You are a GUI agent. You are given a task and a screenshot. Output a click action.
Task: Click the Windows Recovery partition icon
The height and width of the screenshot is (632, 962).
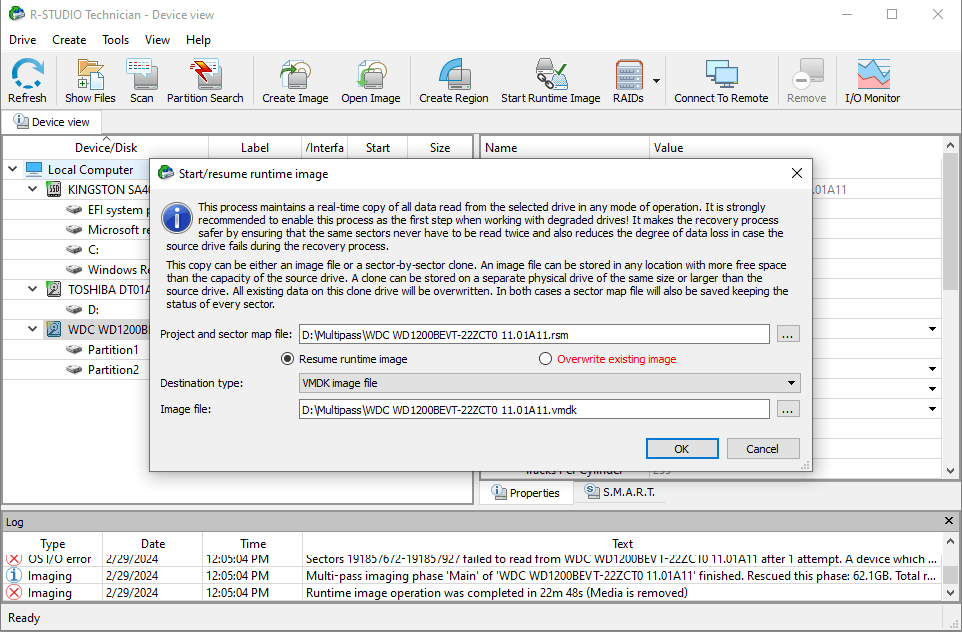[x=74, y=269]
